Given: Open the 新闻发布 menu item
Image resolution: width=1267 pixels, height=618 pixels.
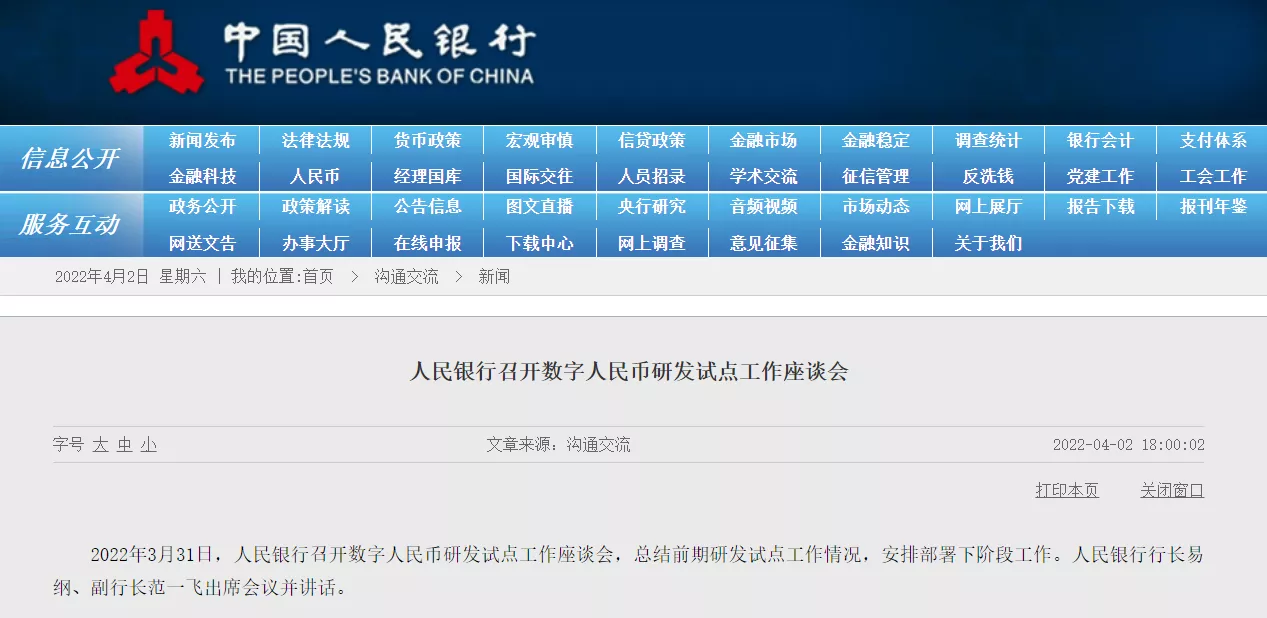Looking at the screenshot, I should tap(203, 140).
